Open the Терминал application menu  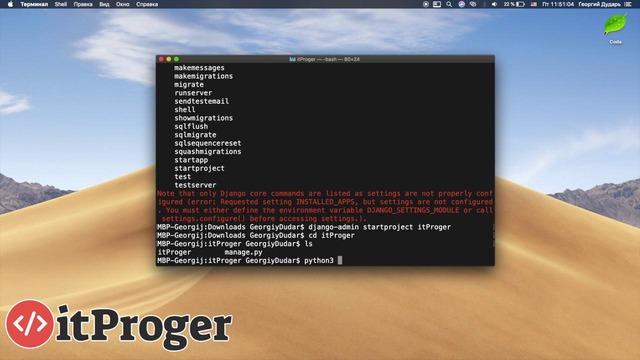[x=34, y=4]
